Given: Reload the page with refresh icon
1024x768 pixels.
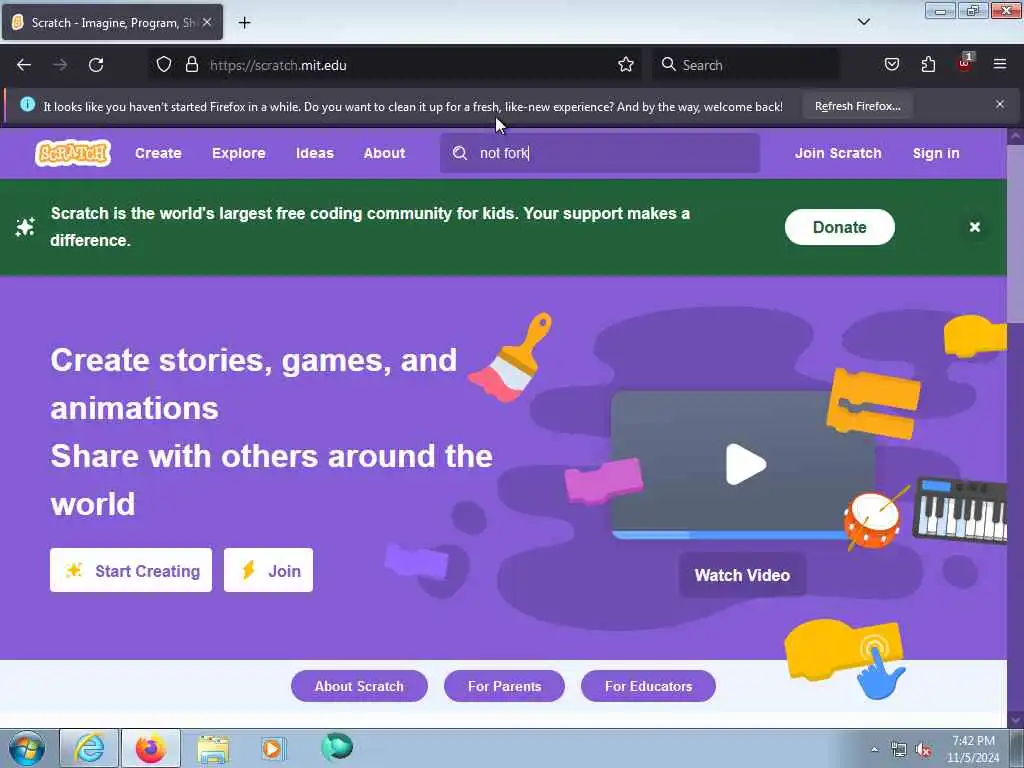Looking at the screenshot, I should [x=96, y=65].
